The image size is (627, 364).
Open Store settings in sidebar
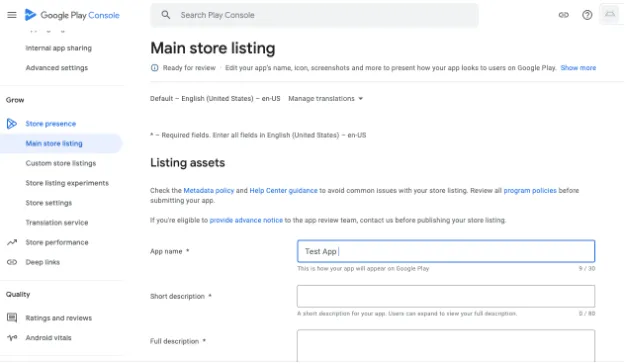point(49,203)
